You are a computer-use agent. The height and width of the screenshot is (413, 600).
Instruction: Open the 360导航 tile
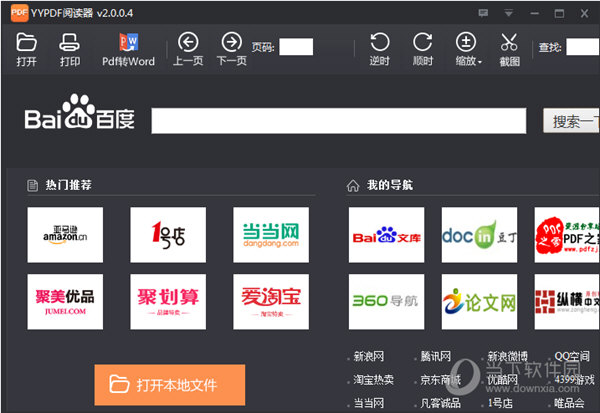click(x=386, y=302)
